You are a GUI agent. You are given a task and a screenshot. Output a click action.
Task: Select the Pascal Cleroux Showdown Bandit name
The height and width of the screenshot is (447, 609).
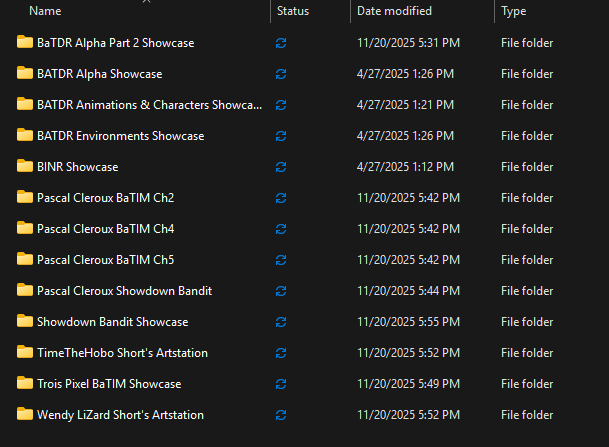click(124, 291)
